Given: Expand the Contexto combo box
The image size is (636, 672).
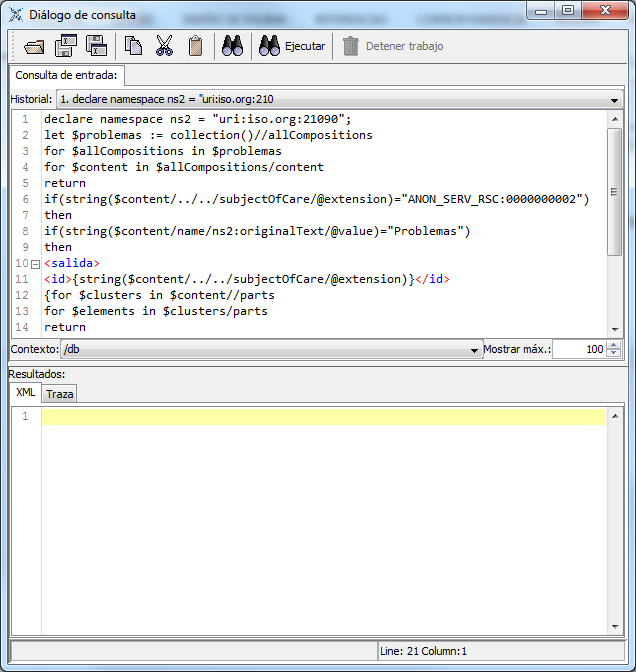Looking at the screenshot, I should coord(475,350).
